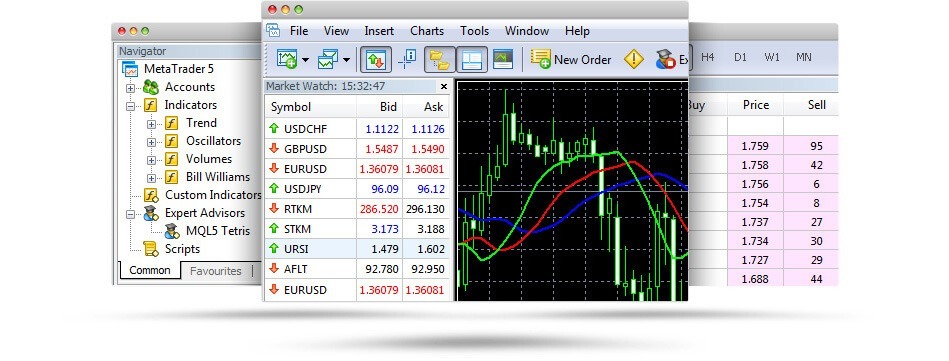This screenshot has width=949, height=361.
Task: Open the View menu
Action: point(337,31)
